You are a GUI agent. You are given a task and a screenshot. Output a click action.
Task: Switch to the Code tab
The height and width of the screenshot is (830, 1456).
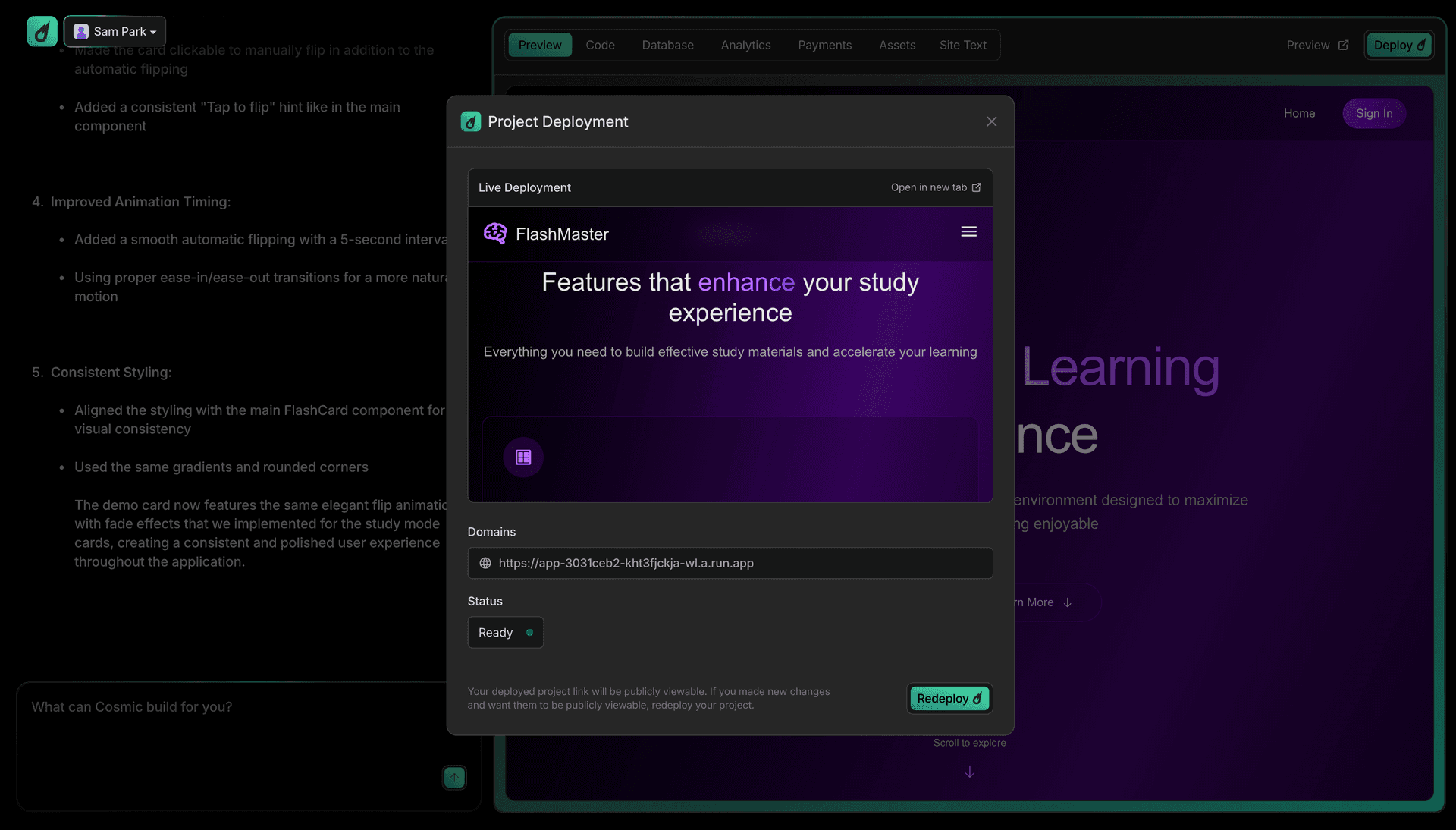(x=600, y=45)
